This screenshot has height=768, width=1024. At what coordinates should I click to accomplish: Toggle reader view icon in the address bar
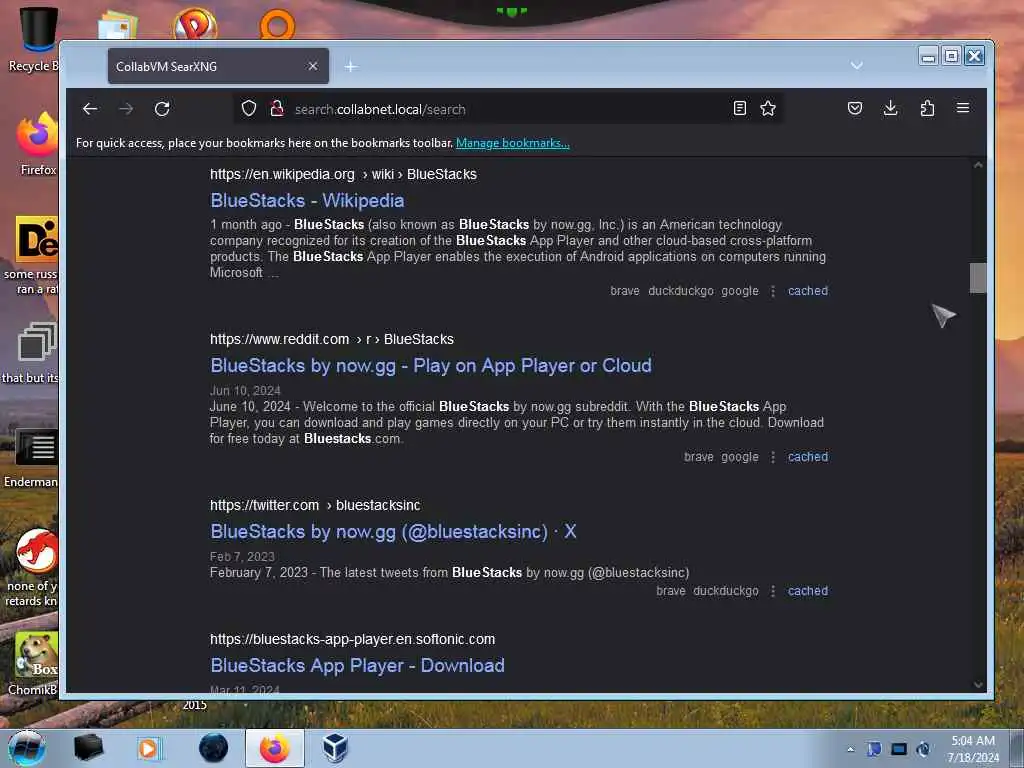pyautogui.click(x=739, y=108)
